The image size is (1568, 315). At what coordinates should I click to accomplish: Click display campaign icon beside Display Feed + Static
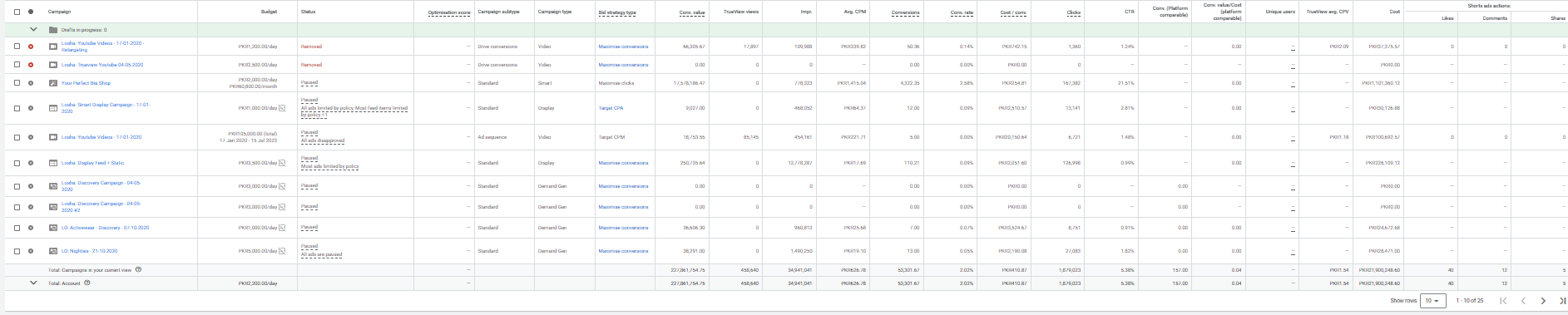click(x=53, y=163)
